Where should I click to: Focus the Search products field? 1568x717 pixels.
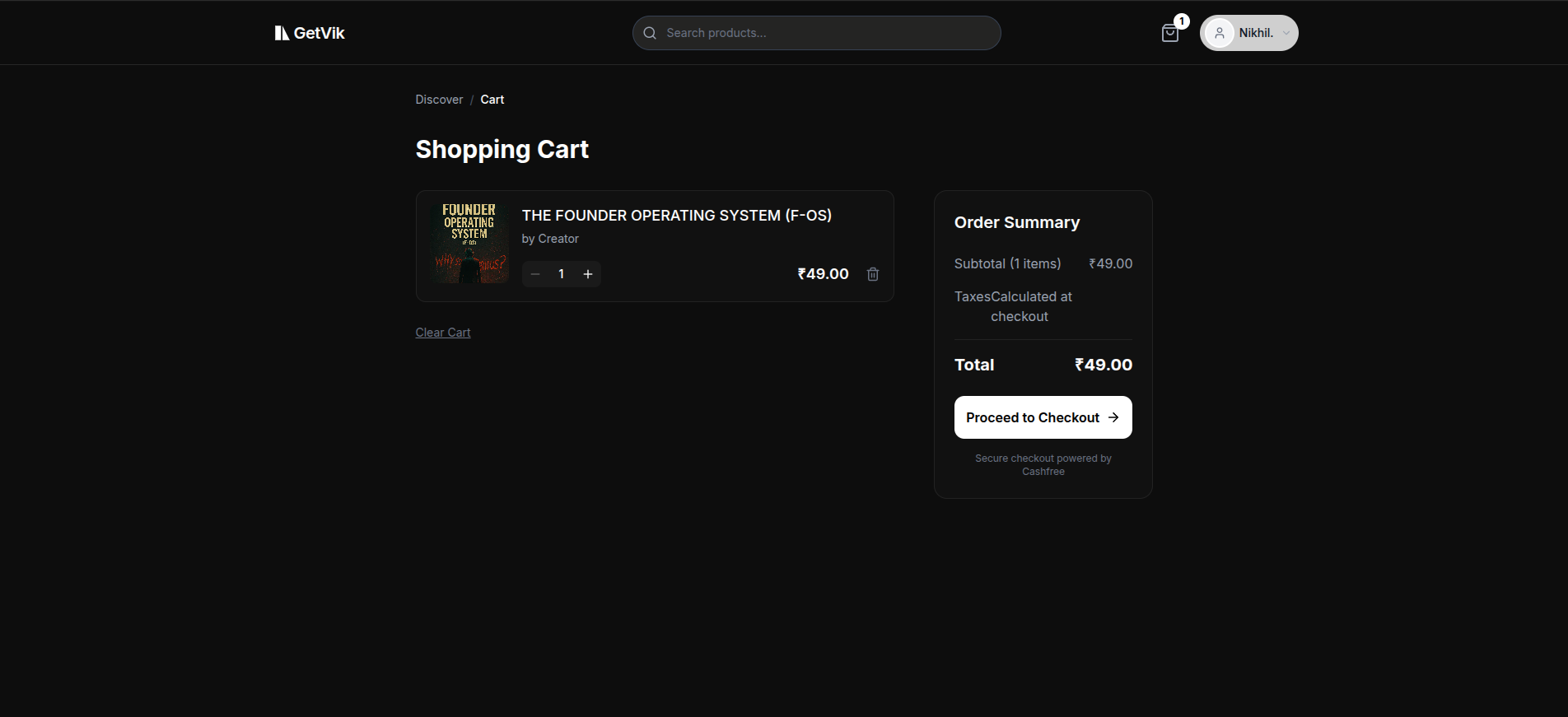click(x=824, y=33)
